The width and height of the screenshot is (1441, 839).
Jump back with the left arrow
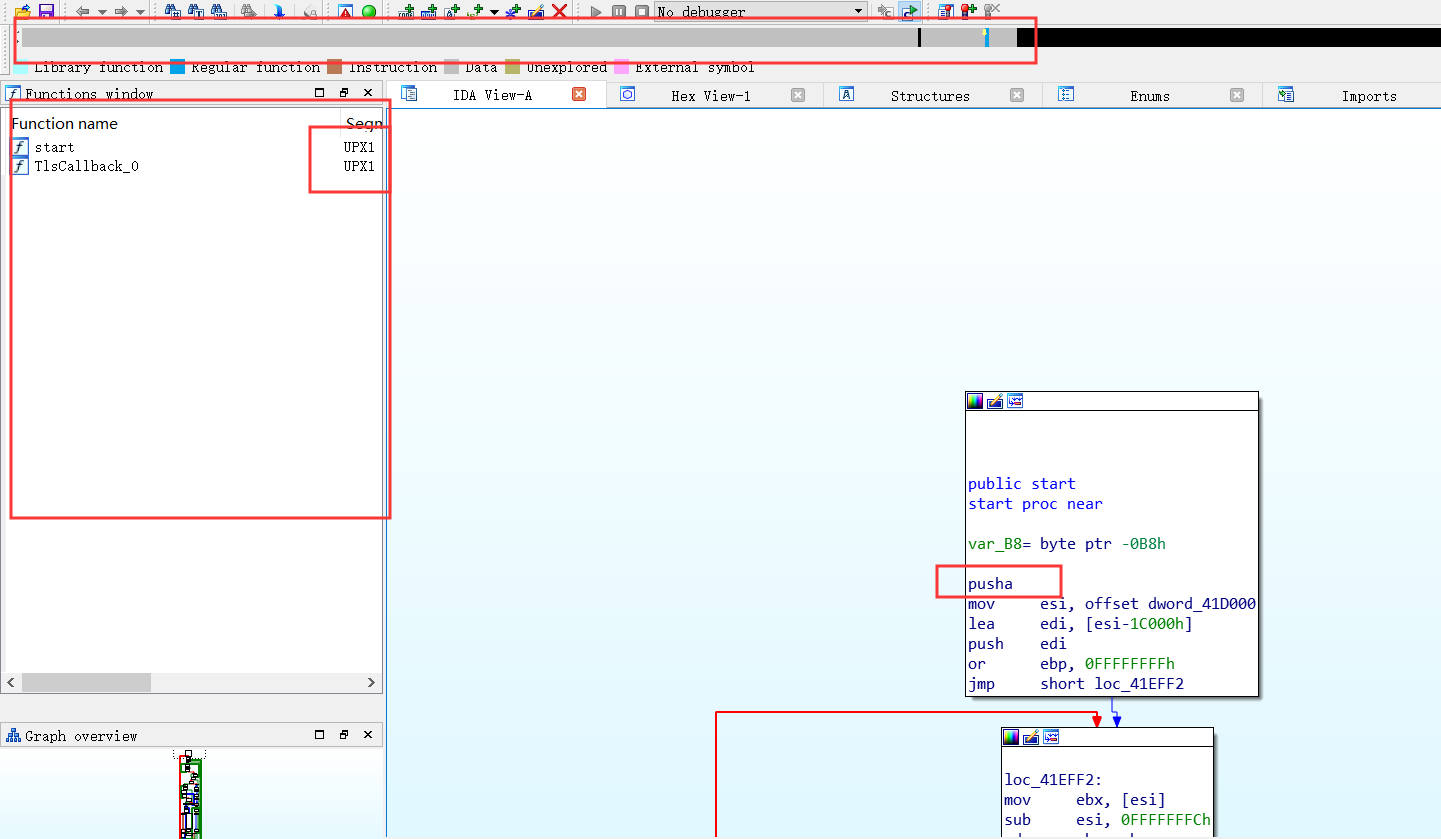[83, 12]
